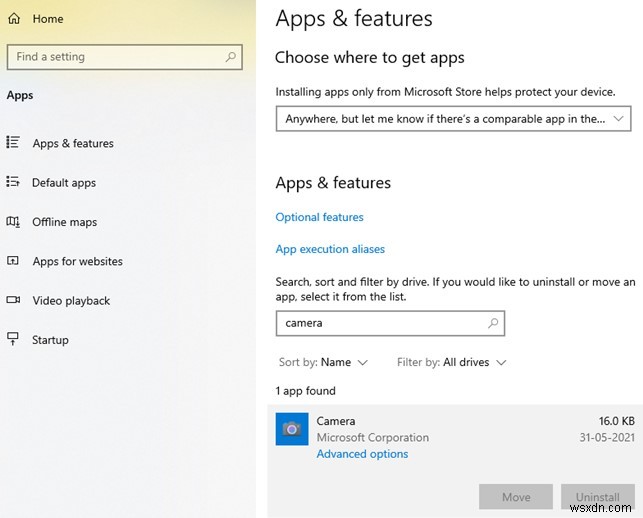This screenshot has height=518, width=643.
Task: Click the Home house icon
Action: click(x=14, y=18)
